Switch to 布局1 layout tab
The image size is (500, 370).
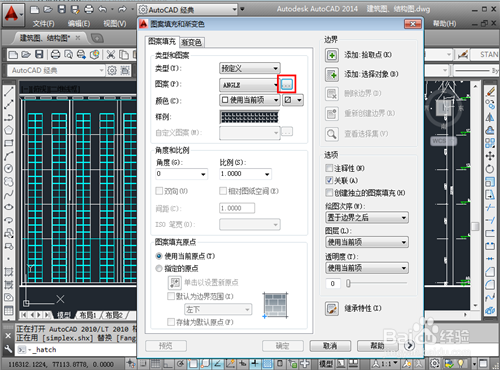(88, 315)
